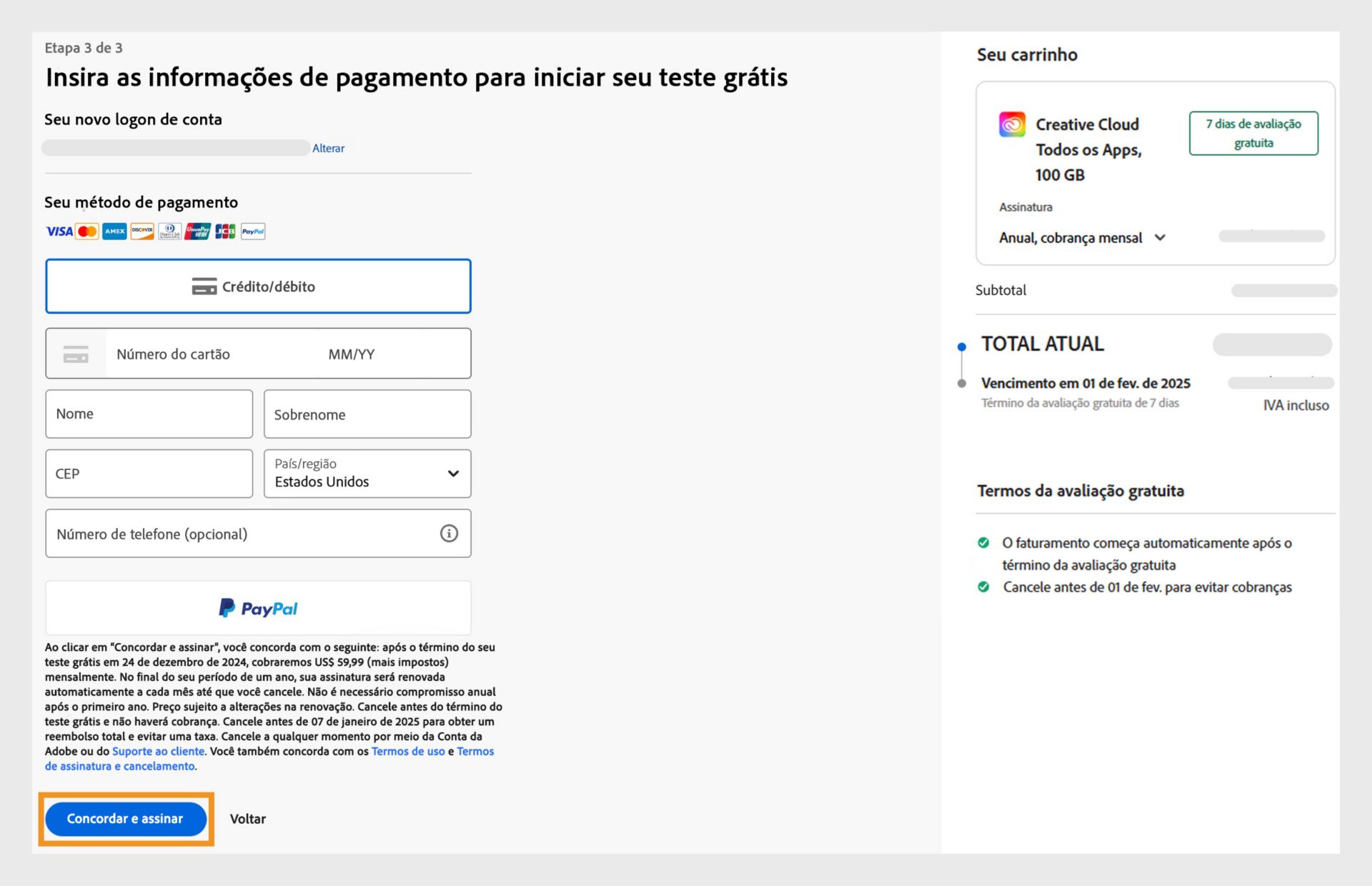Click Etapa 3 de 3 step label
Screen dimensions: 1372x886
tap(84, 48)
